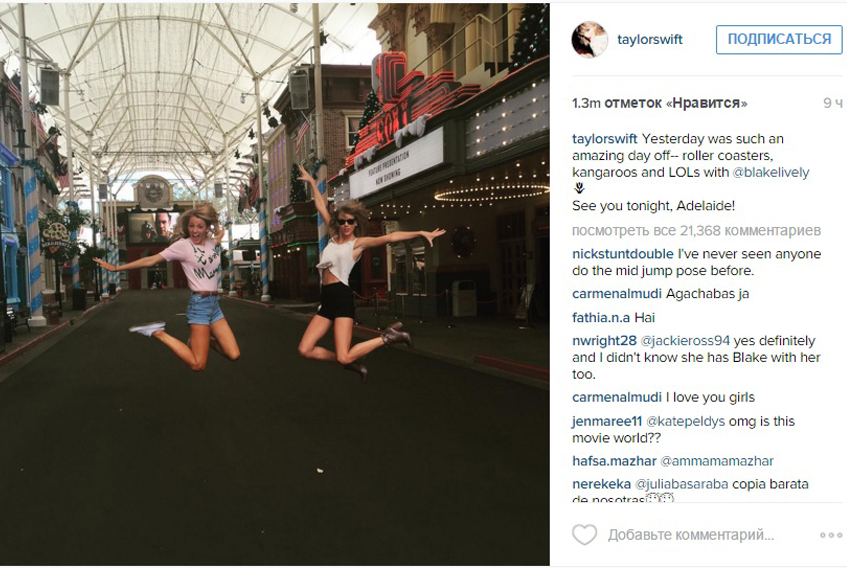Click the fathia.n.a username
Screen dimensions: 847x568
click(x=601, y=317)
